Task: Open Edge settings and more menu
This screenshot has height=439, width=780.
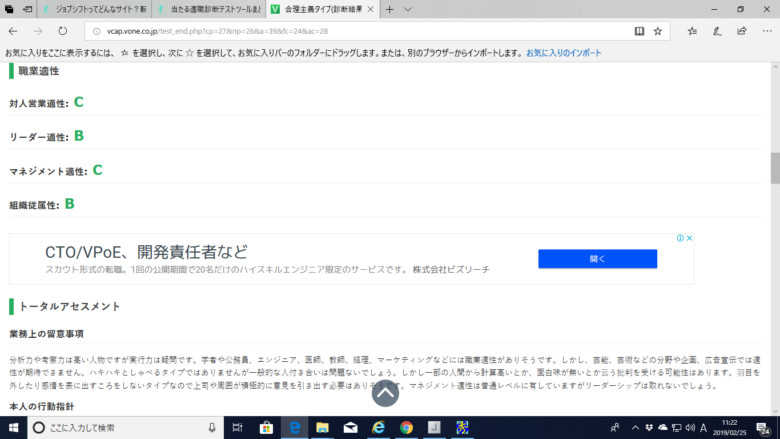Action: click(x=767, y=31)
